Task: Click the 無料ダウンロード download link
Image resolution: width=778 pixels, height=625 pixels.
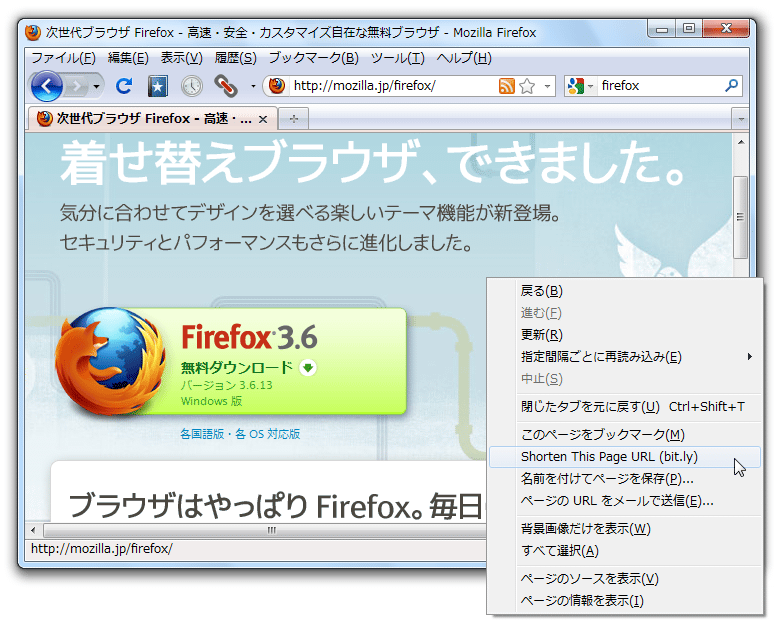Action: (x=237, y=368)
